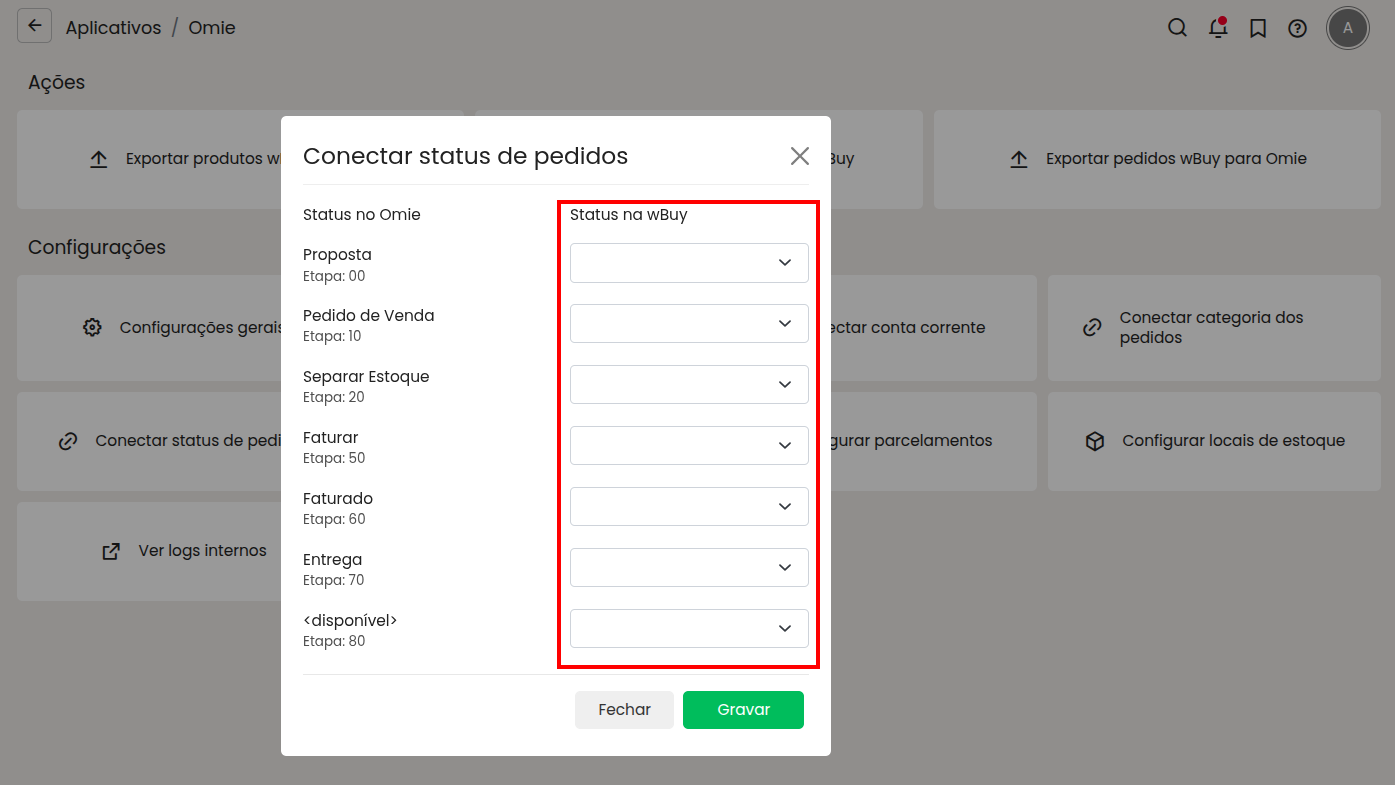The height and width of the screenshot is (785, 1395).
Task: Click the Configurar locais de estoque box icon
Action: [x=1095, y=441]
